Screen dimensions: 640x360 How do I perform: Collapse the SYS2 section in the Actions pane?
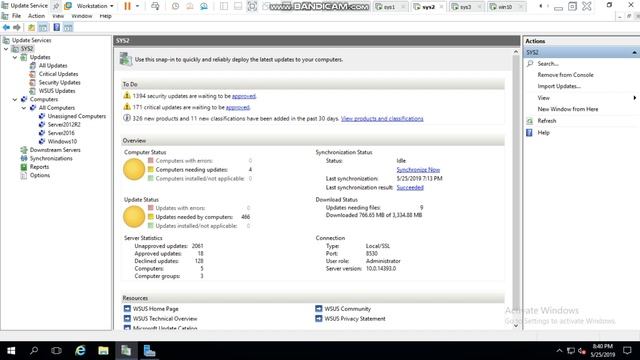point(634,53)
